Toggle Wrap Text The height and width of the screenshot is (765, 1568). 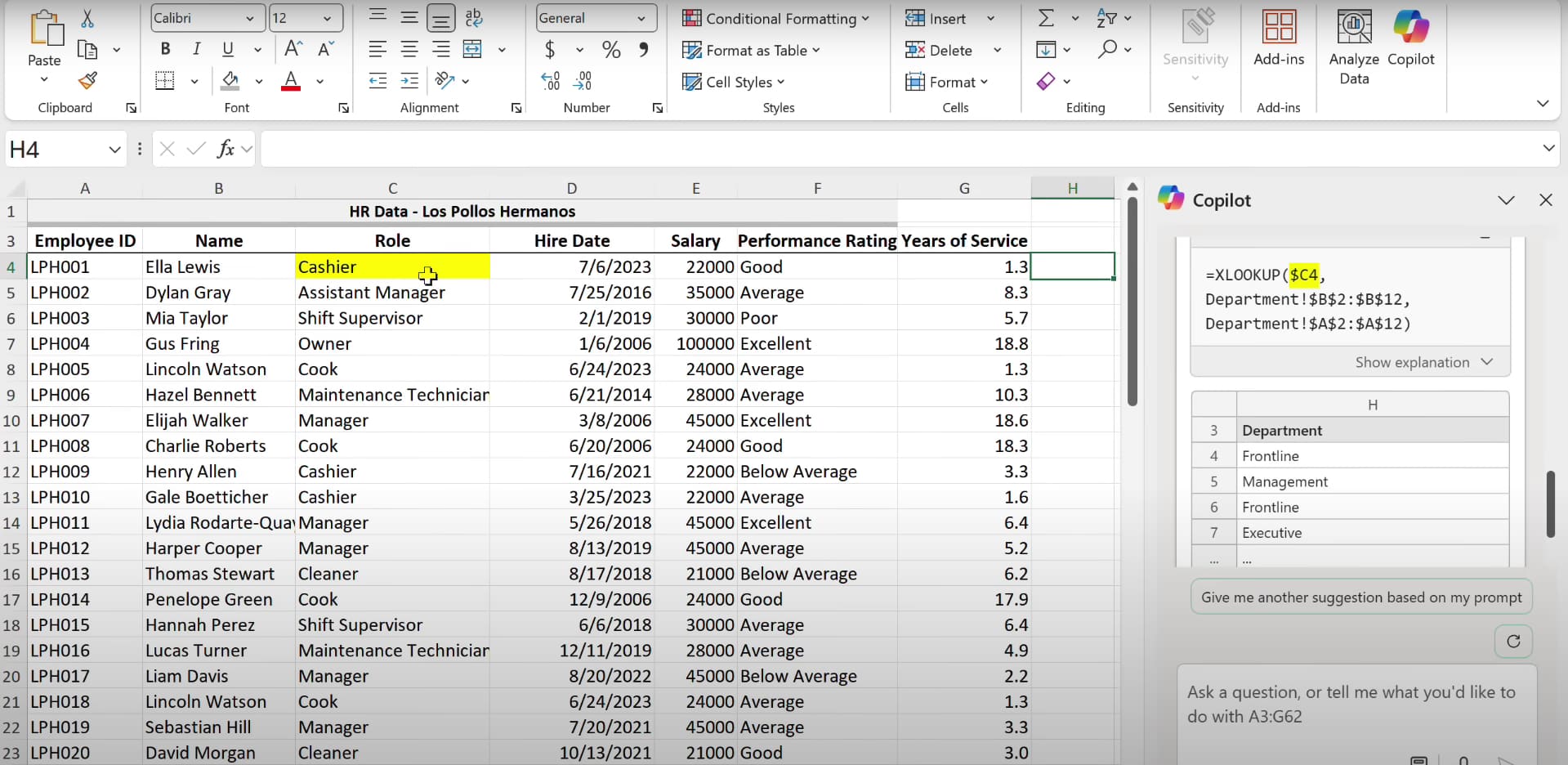[473, 17]
